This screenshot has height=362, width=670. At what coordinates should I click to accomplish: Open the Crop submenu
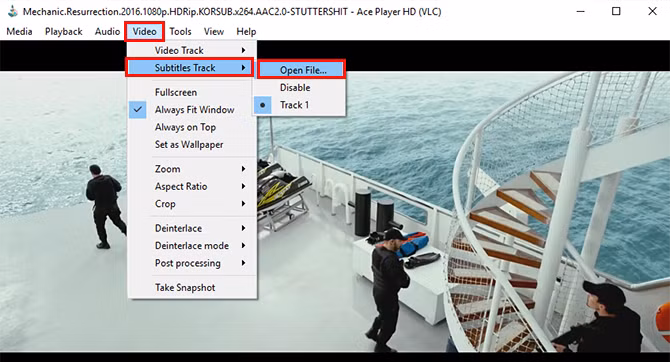[192, 204]
